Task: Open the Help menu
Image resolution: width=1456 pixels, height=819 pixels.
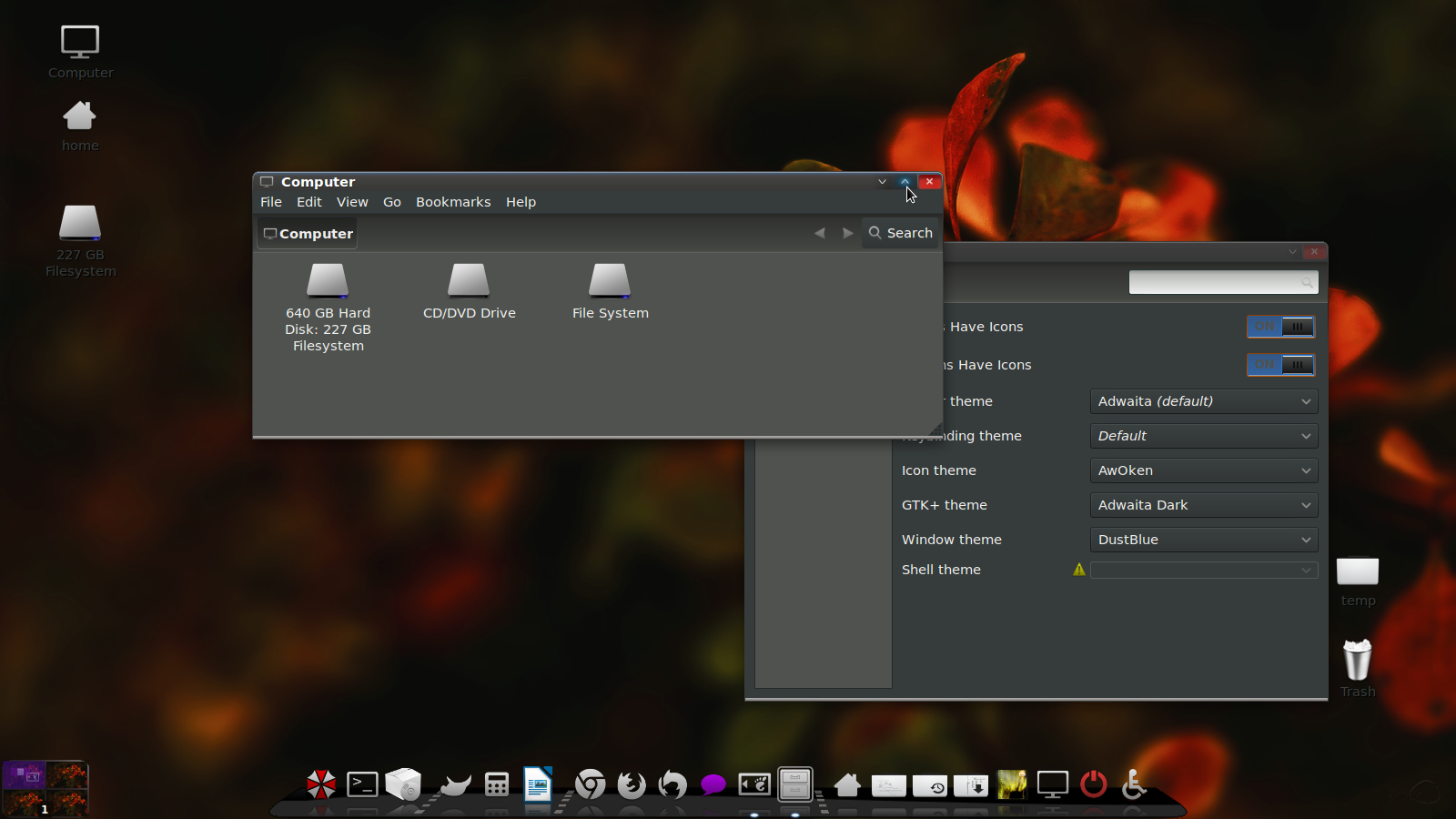Action: (x=521, y=202)
